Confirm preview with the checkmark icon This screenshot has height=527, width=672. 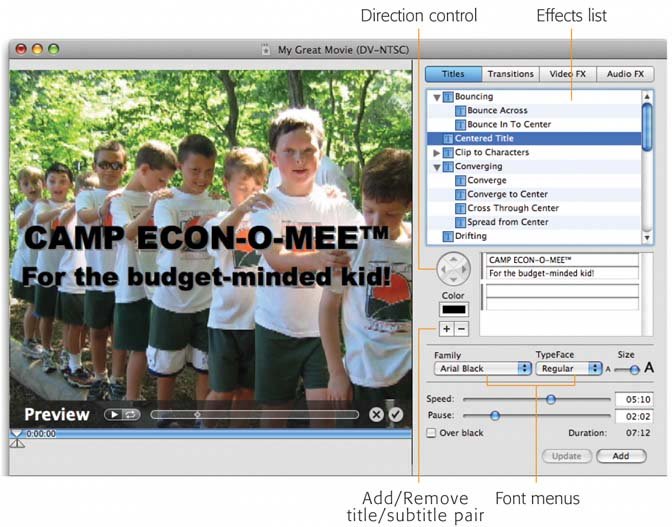pyautogui.click(x=395, y=414)
